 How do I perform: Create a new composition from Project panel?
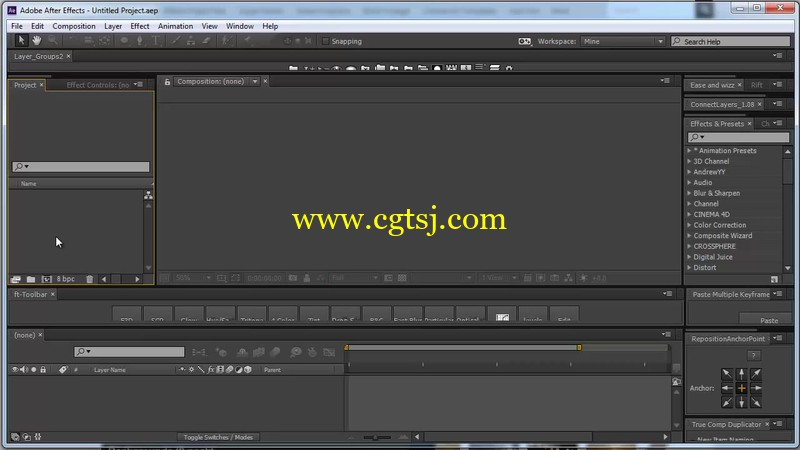coord(46,279)
